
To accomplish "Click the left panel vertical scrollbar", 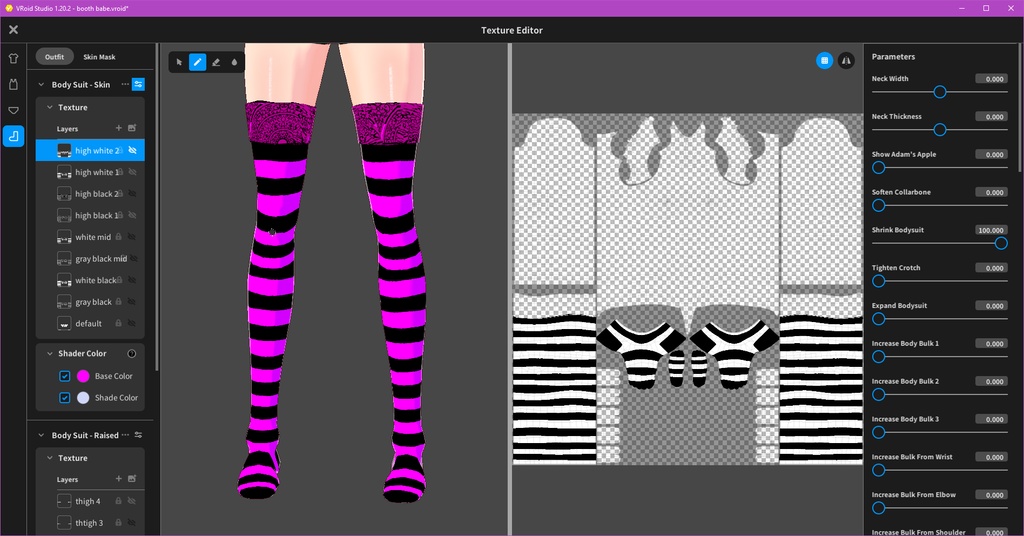I will [157, 208].
